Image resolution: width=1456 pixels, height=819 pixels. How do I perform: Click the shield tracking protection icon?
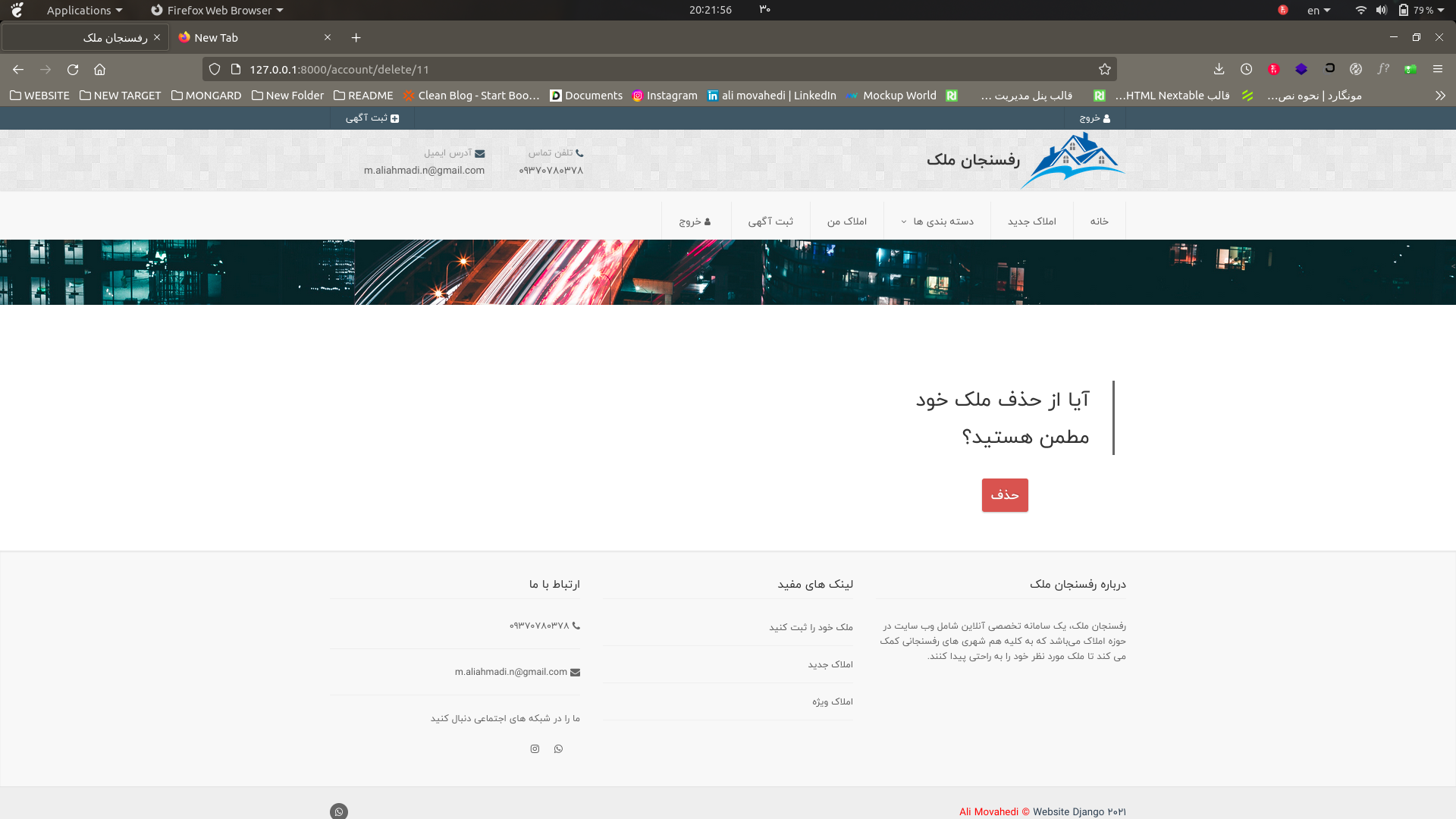click(215, 69)
